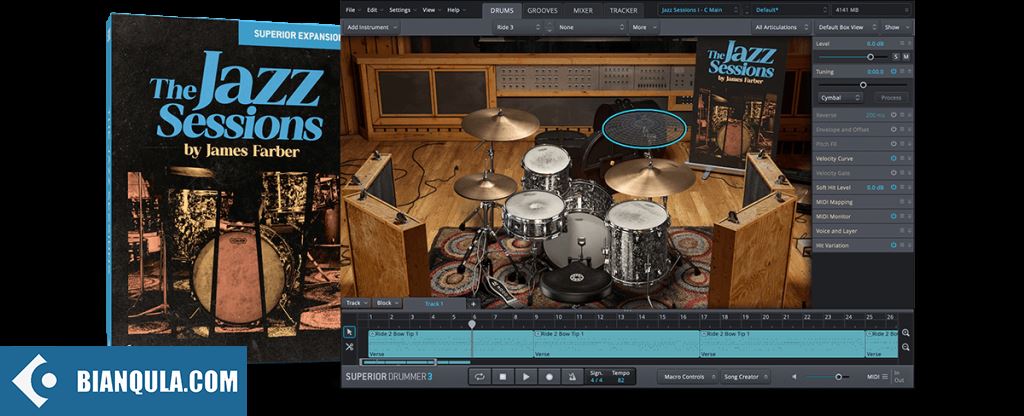Viewport: 1024px width, 416px height.
Task: Click the Record button in the transport
Action: pos(549,377)
